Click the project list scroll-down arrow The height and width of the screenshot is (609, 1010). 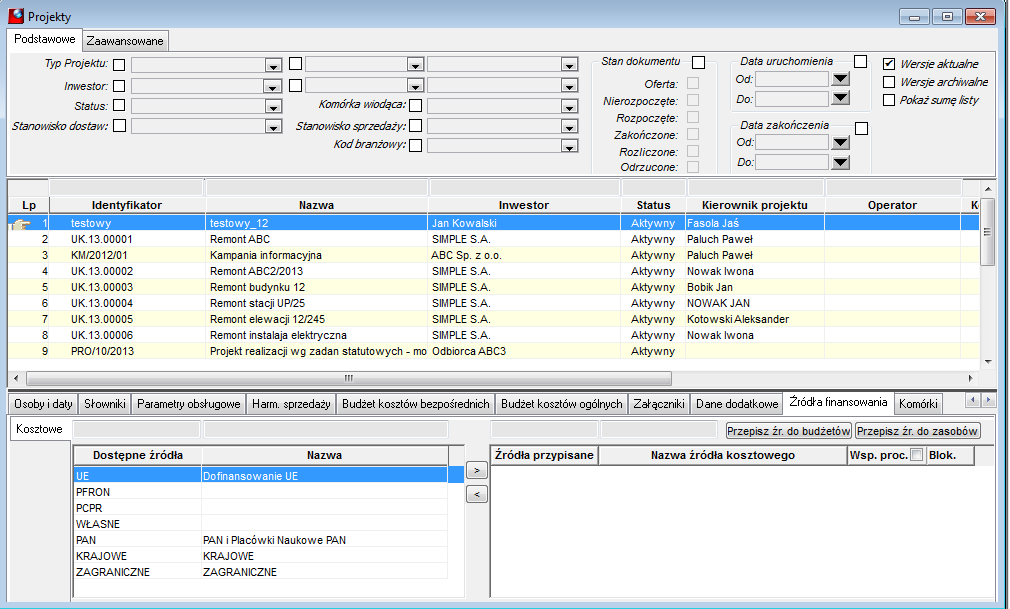click(987, 362)
